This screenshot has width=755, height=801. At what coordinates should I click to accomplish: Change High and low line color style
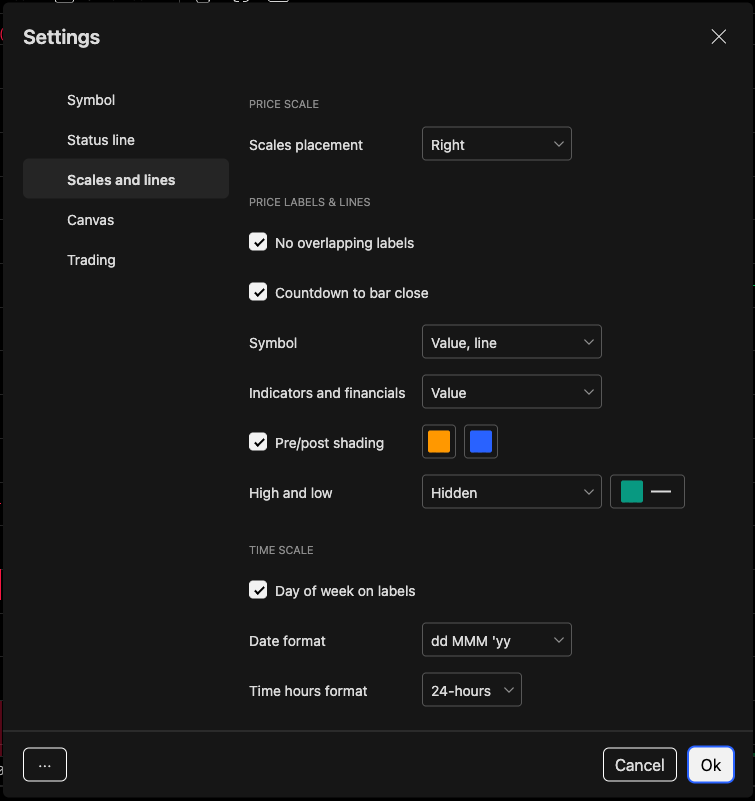647,492
